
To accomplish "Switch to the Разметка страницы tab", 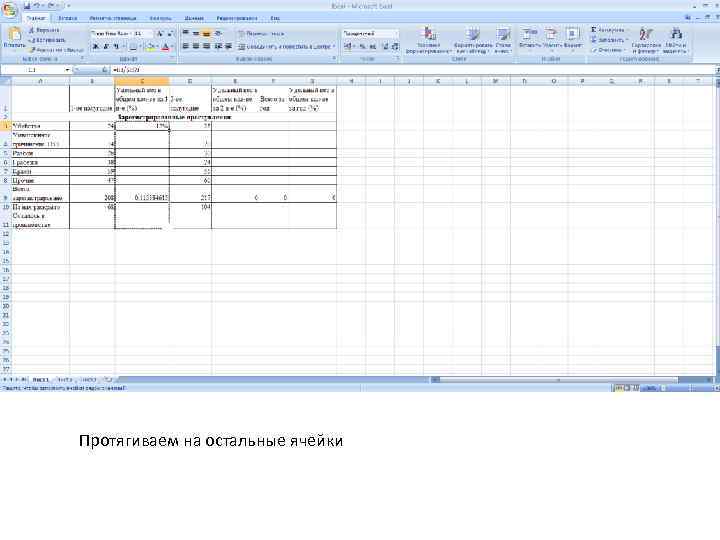I will 112,18.
